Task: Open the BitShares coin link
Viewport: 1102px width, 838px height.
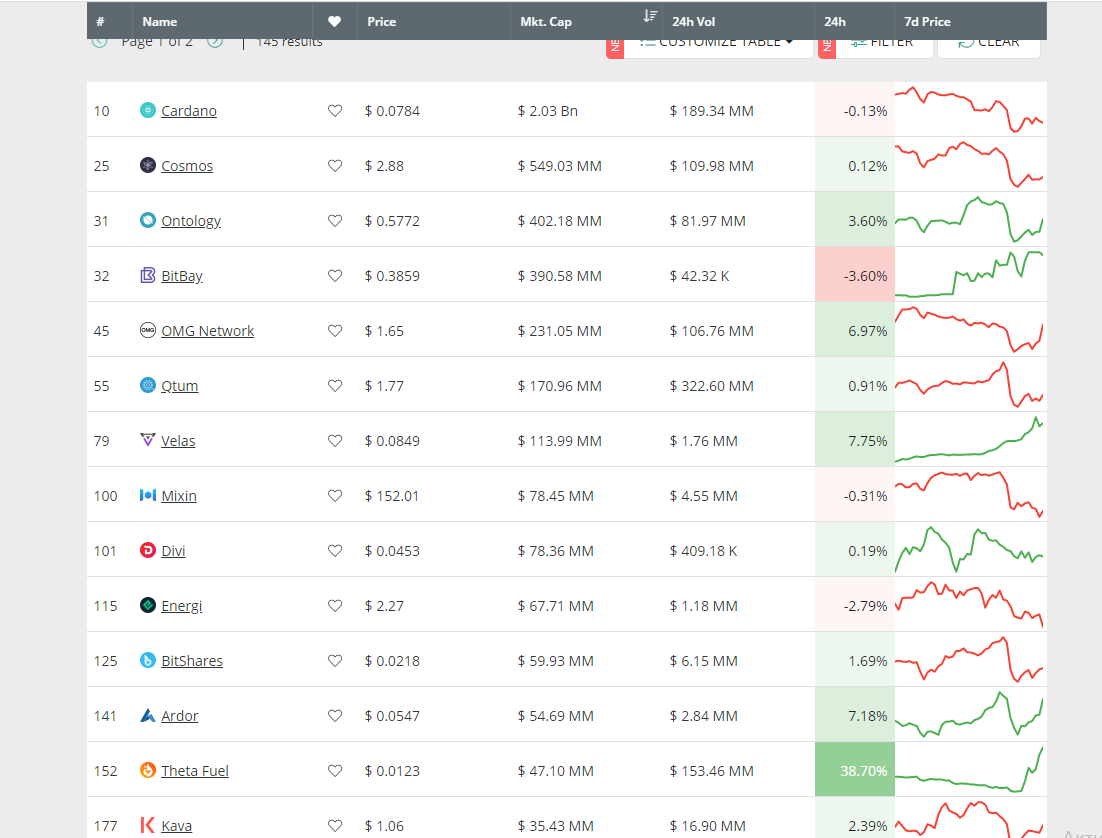Action: 192,661
